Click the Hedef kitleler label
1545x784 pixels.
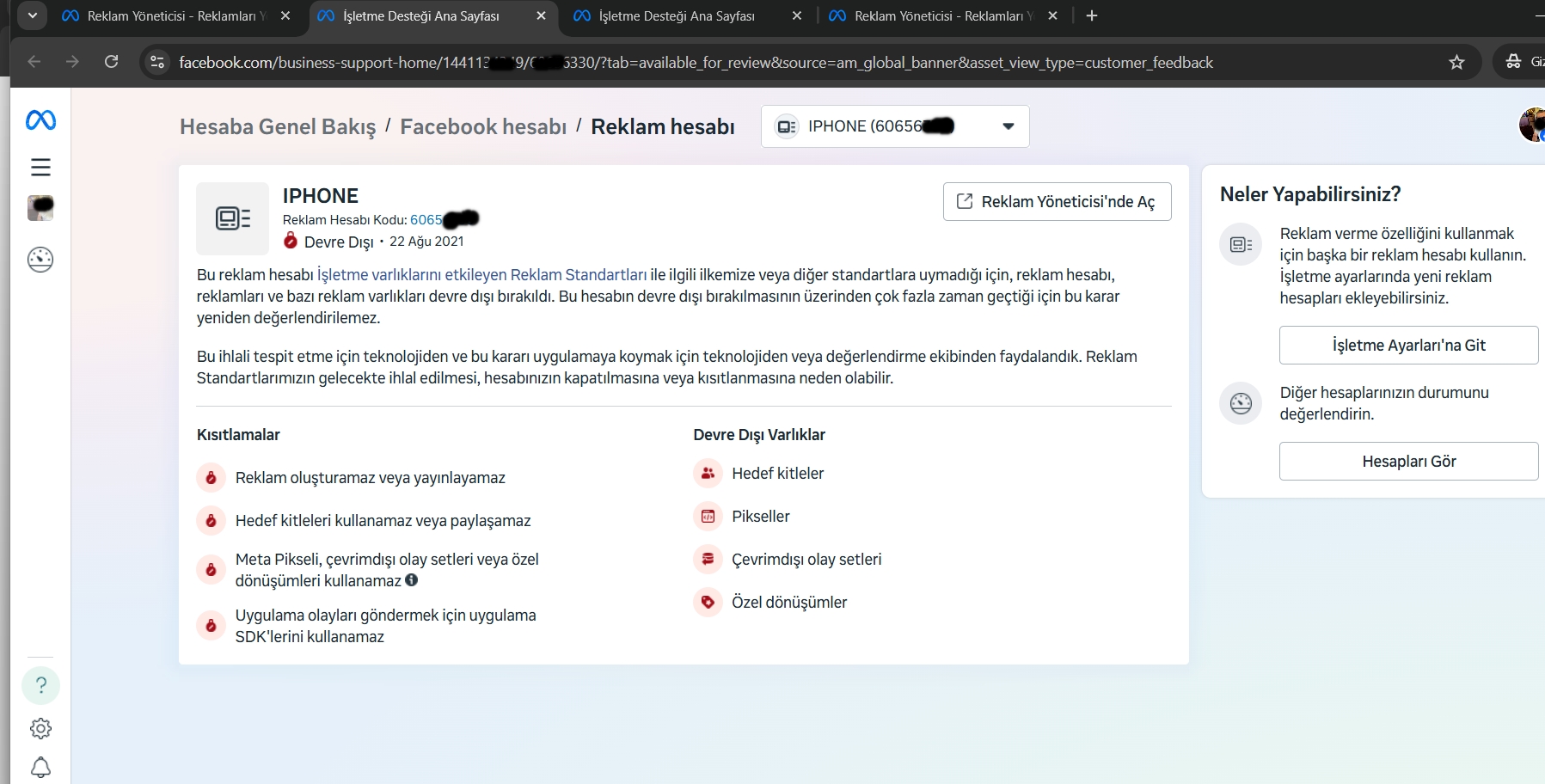778,474
